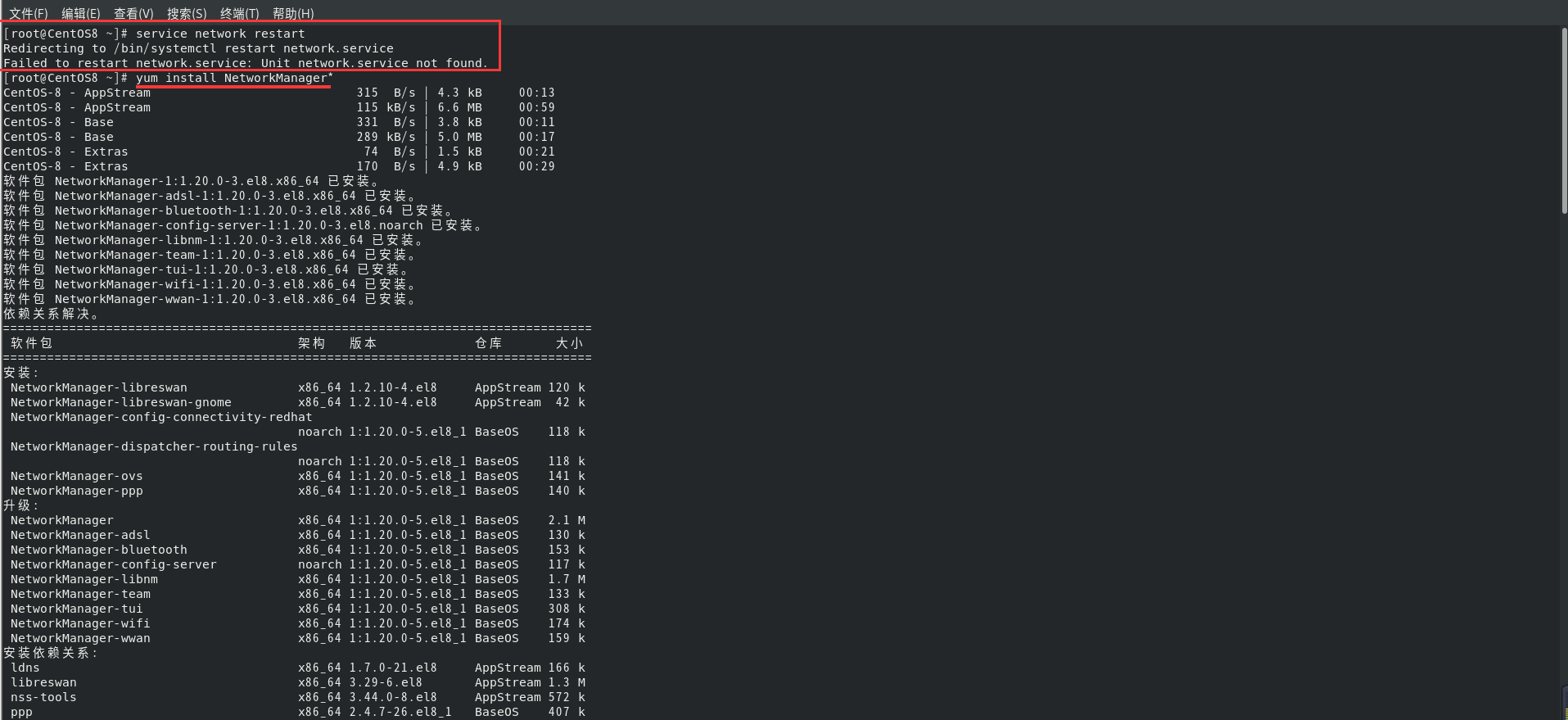Click version '3.44.0-8.el8' of nss-tools
The height and width of the screenshot is (720, 1568).
point(393,697)
